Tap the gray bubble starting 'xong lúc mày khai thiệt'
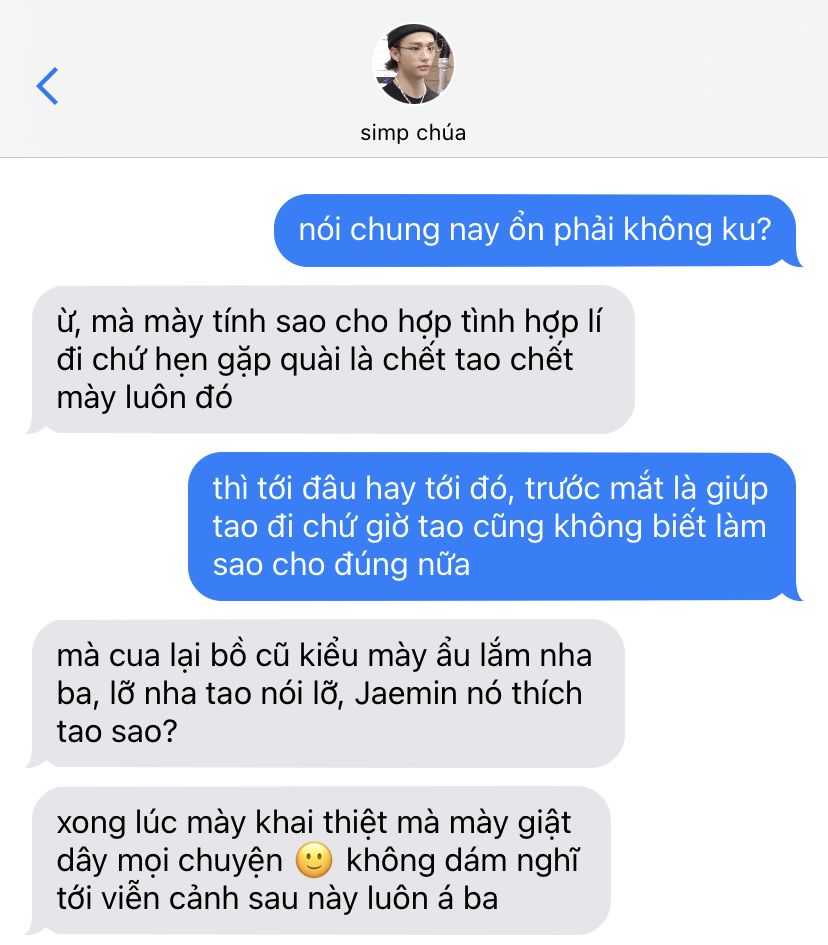828x945 pixels. coord(318,861)
